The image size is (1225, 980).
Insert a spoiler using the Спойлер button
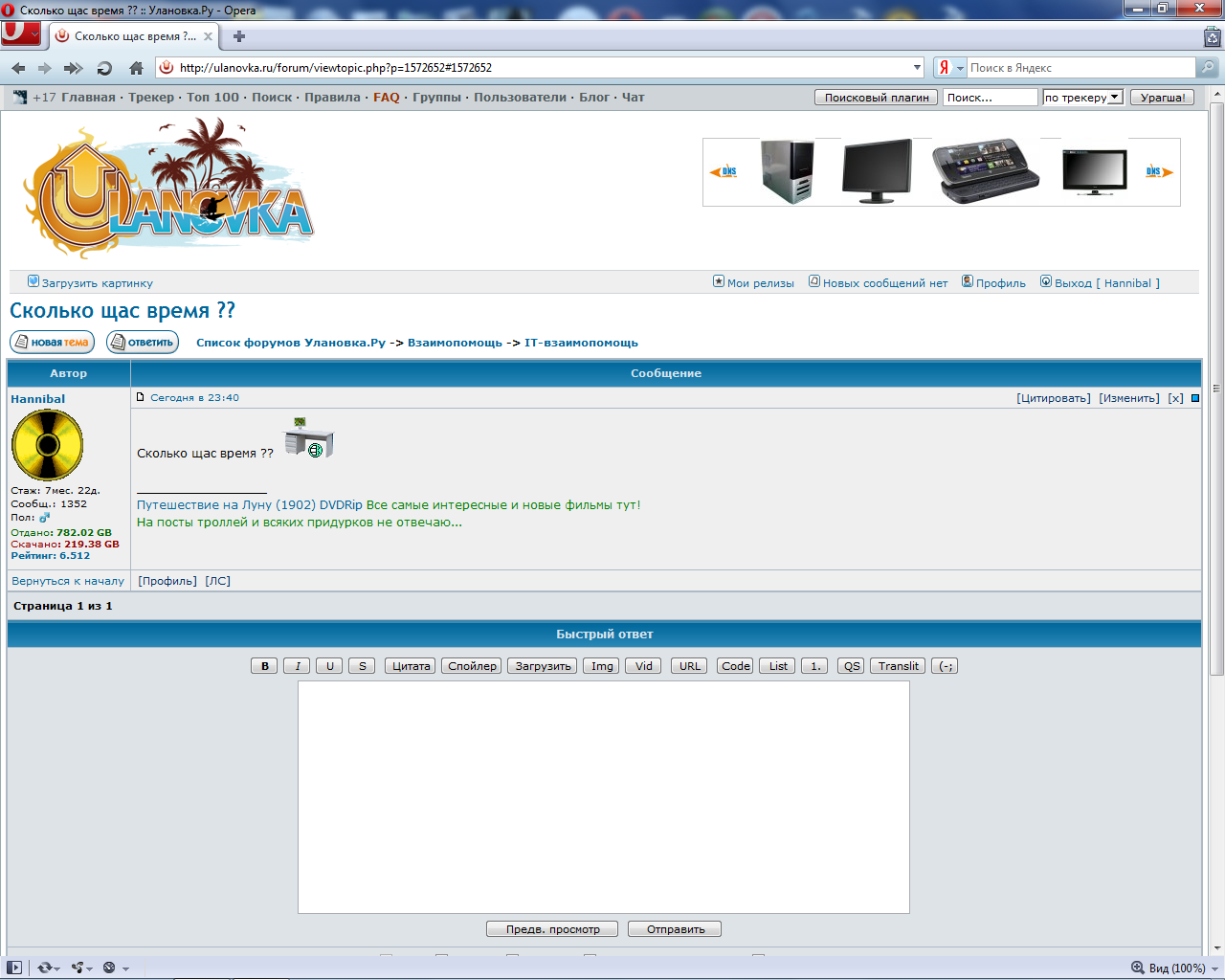coord(471,665)
